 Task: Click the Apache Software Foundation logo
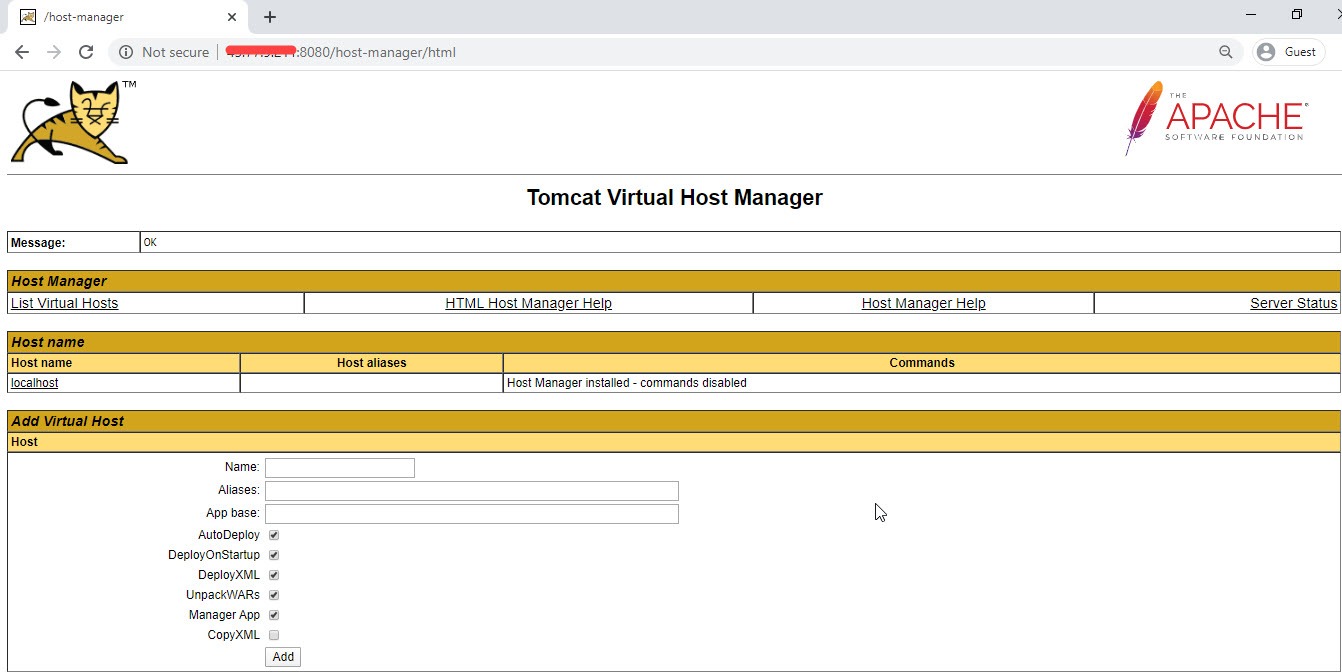coord(1215,118)
